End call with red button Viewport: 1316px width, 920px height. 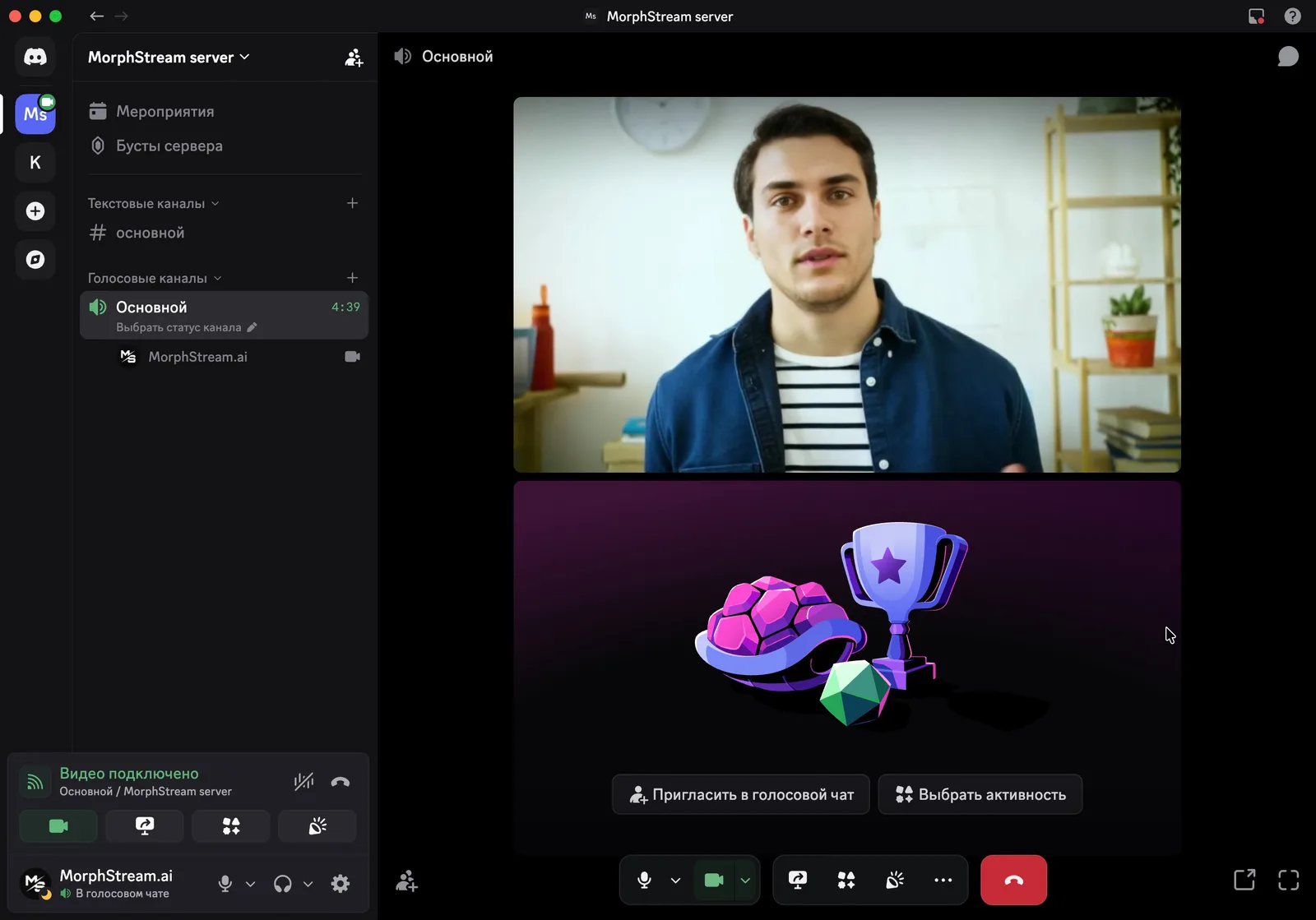1014,881
